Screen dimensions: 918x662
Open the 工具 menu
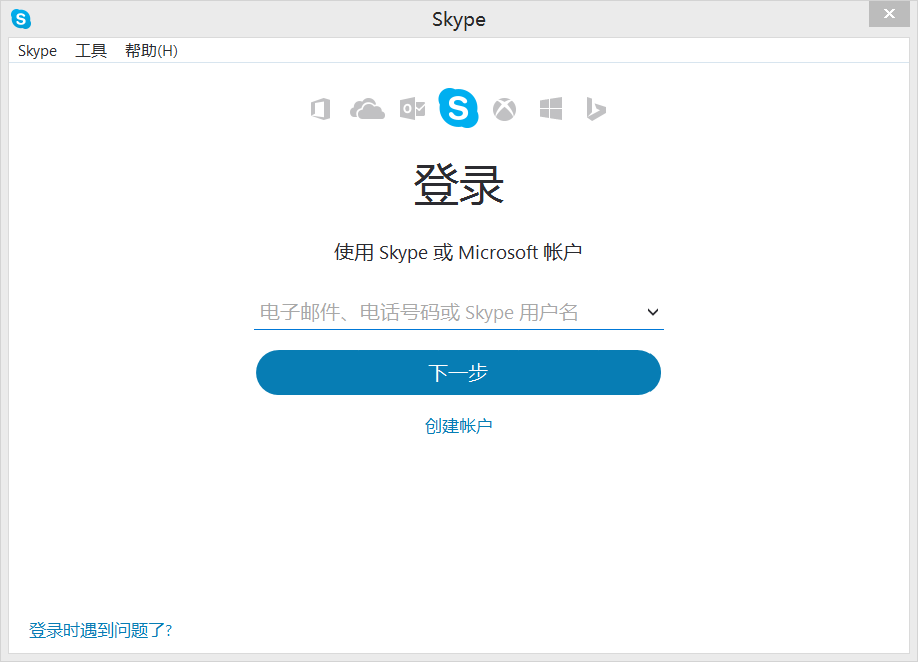tap(91, 51)
